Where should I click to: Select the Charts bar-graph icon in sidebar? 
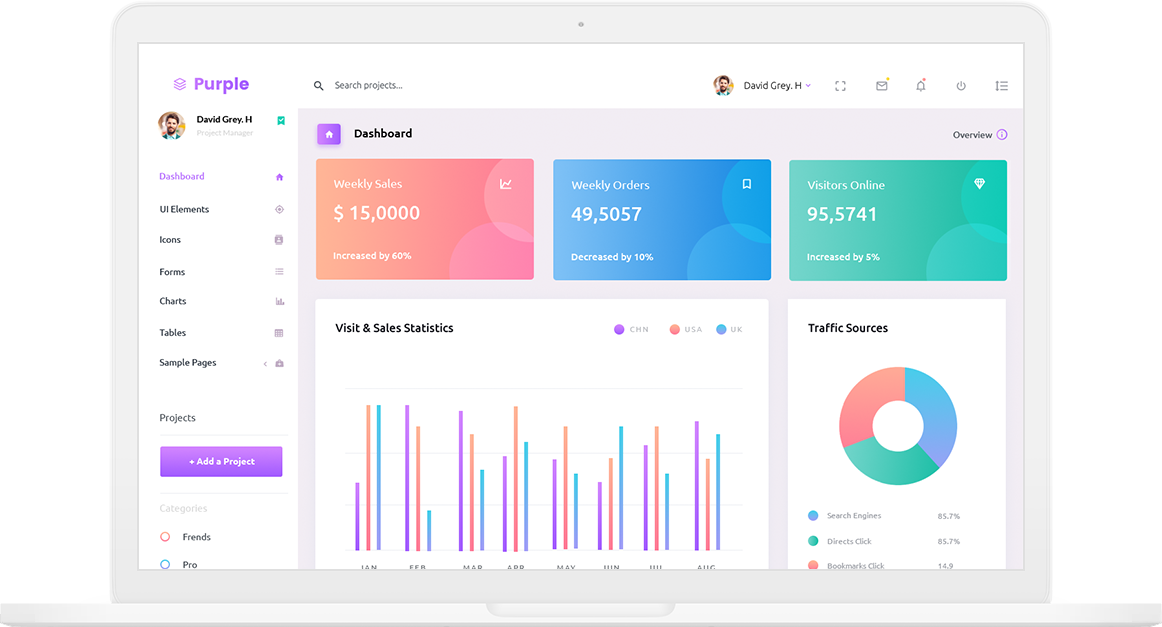pos(279,301)
